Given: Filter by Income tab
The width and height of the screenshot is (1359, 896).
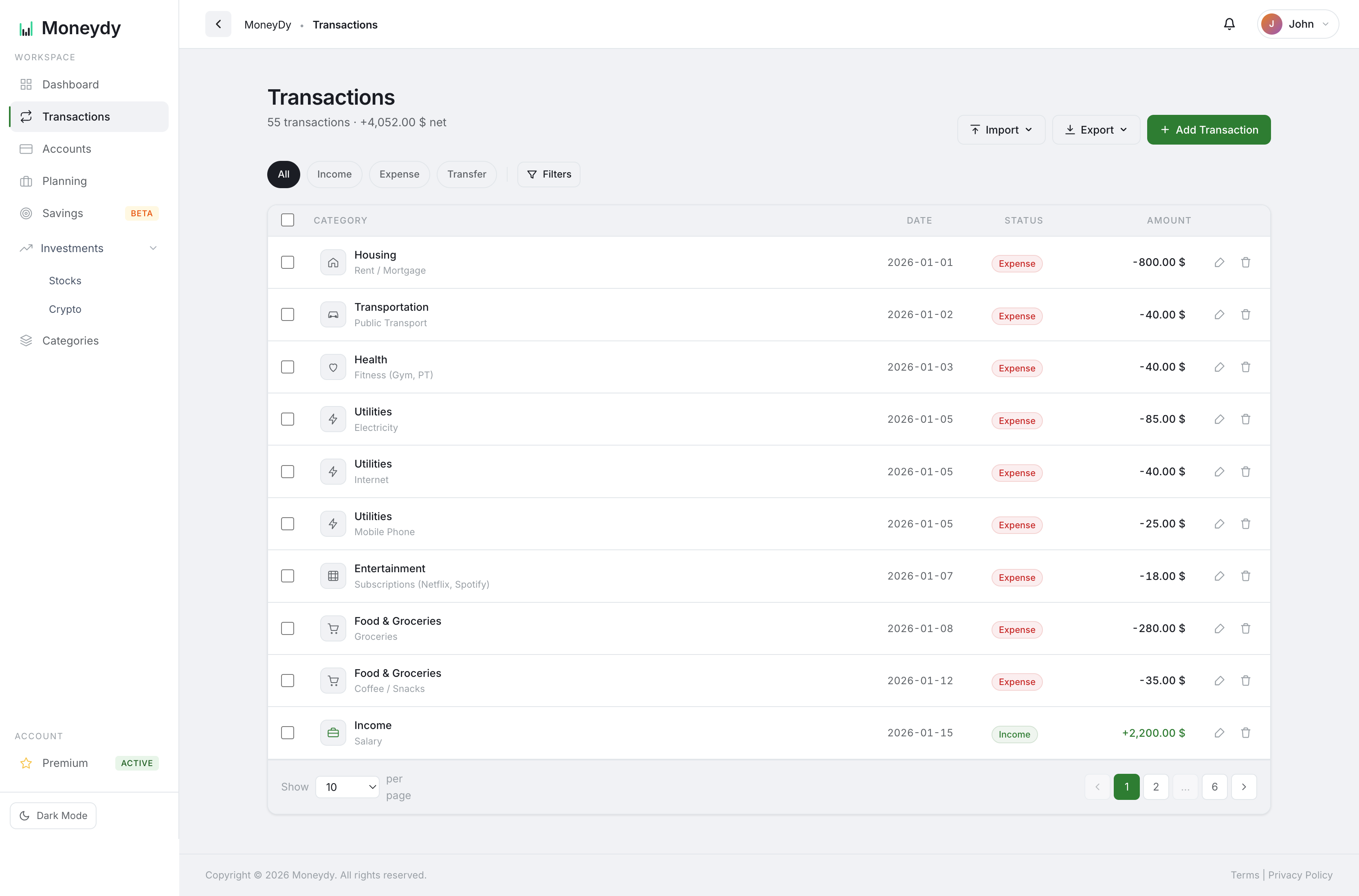Looking at the screenshot, I should tap(334, 174).
